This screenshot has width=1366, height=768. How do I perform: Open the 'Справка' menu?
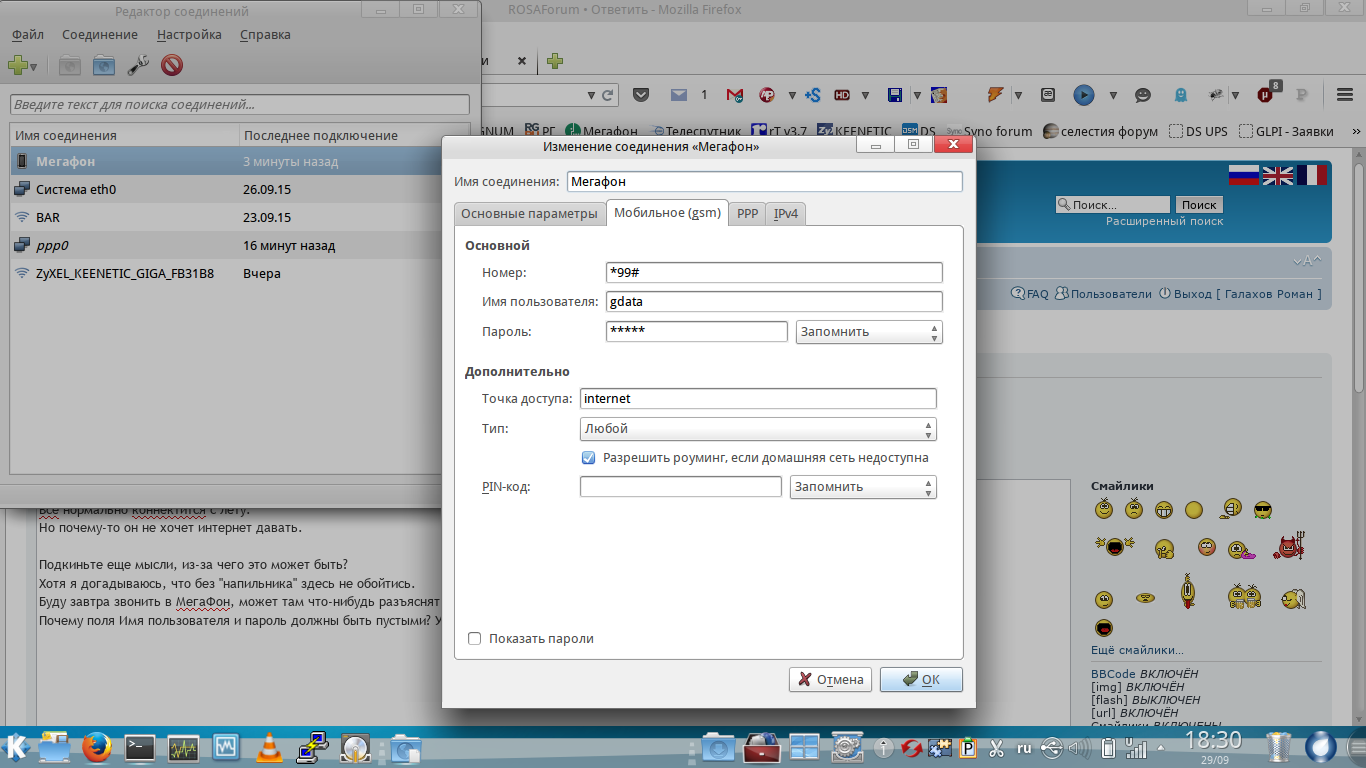265,34
